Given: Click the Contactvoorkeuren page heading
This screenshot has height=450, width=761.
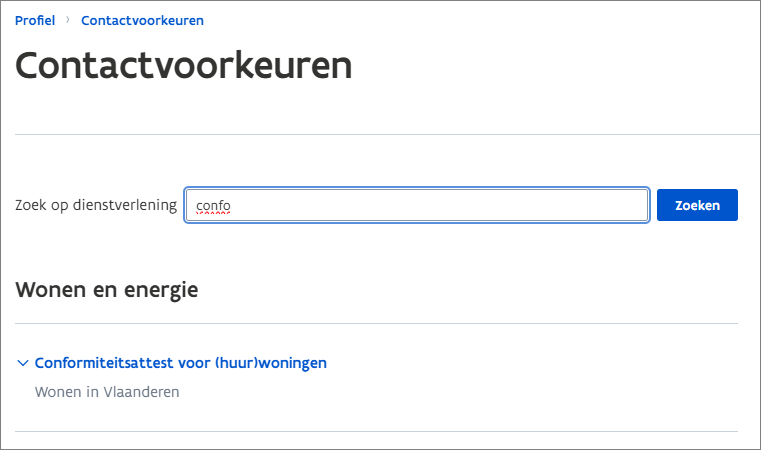Looking at the screenshot, I should 184,66.
